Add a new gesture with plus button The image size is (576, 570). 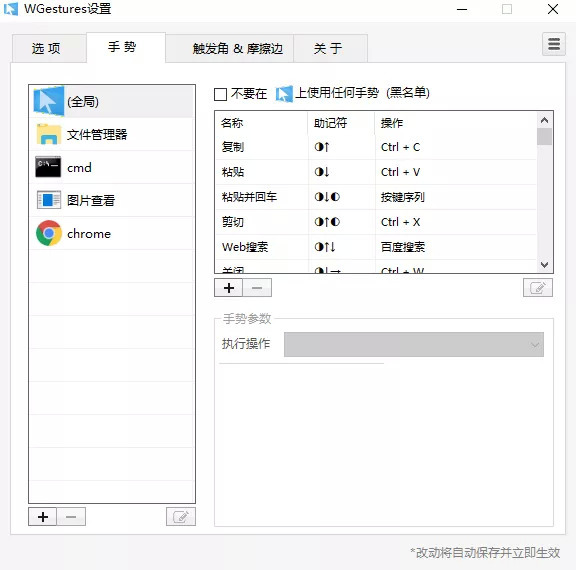[x=228, y=288]
